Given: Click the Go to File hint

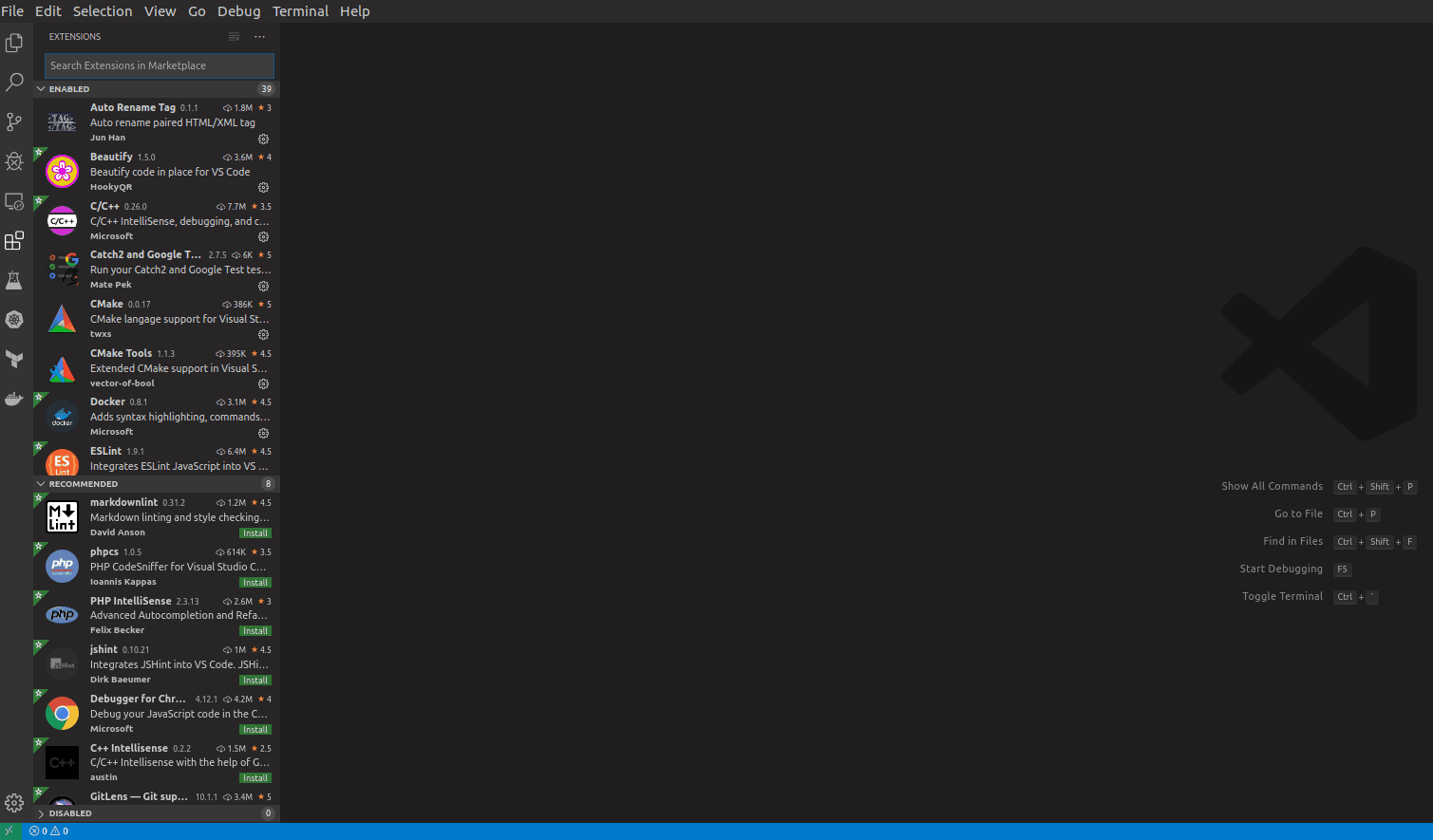Looking at the screenshot, I should click(x=1298, y=513).
